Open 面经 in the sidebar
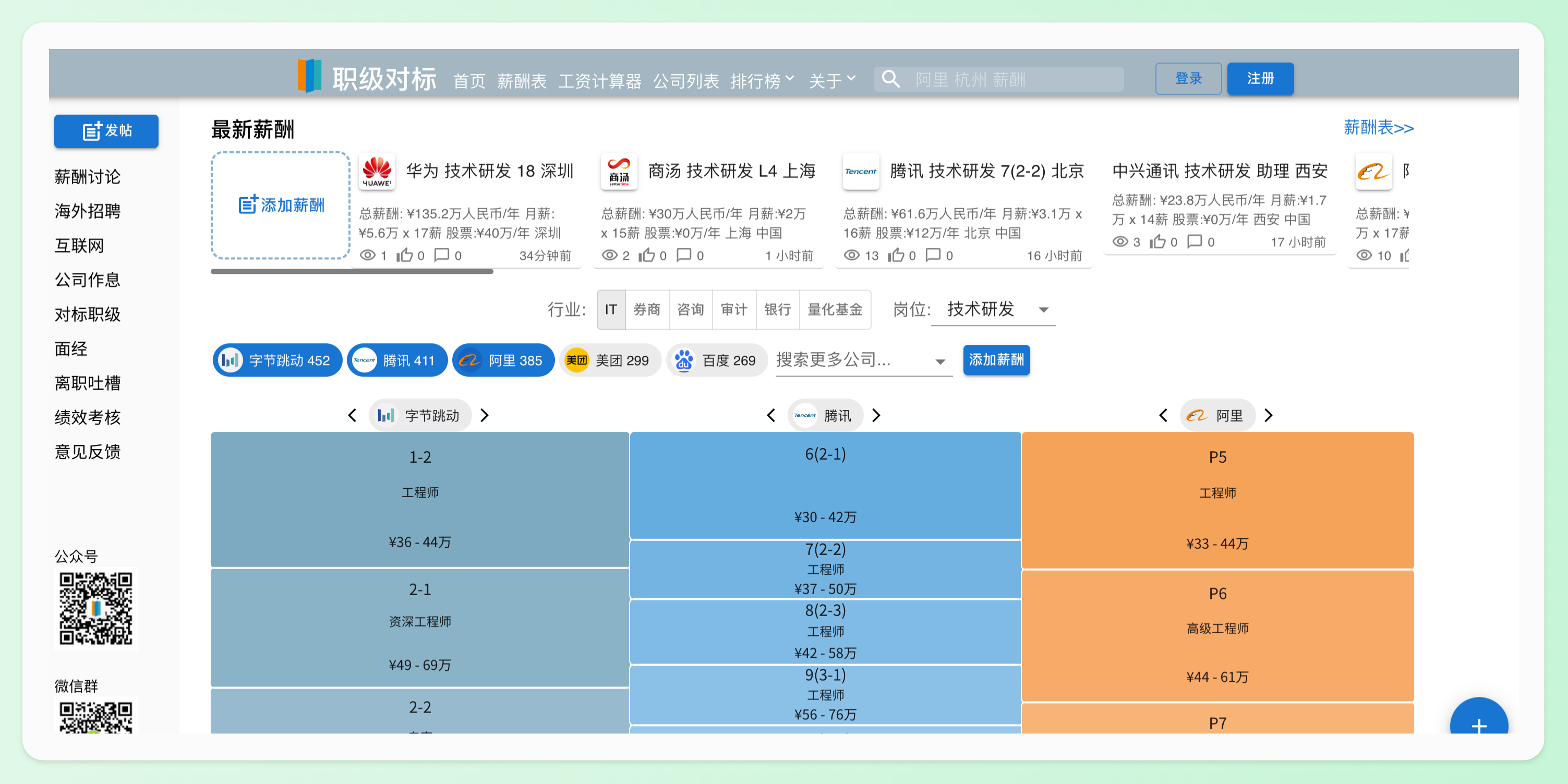Screen dimensions: 1568x784 (71, 348)
